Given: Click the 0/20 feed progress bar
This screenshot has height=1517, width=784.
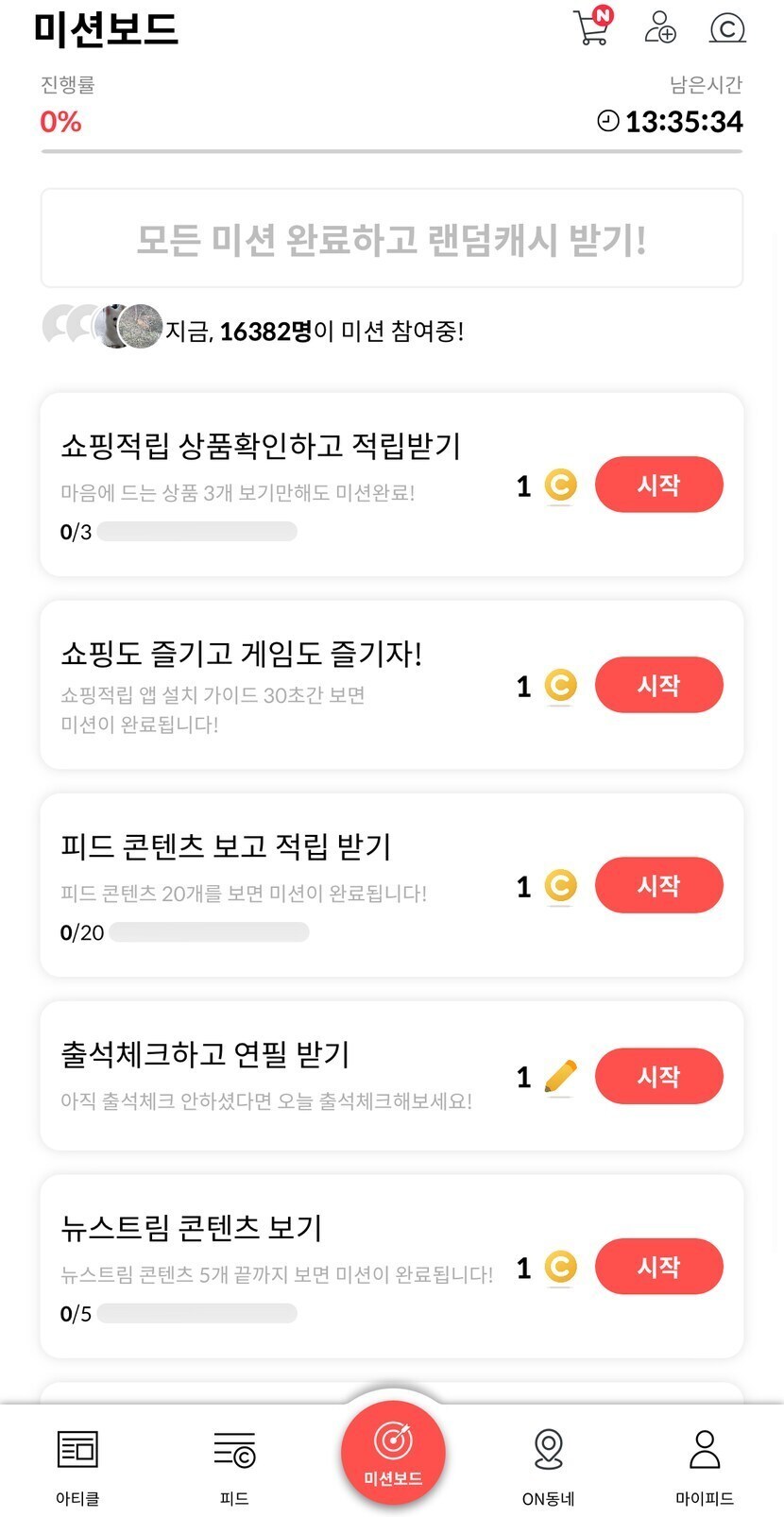Looking at the screenshot, I should [209, 932].
